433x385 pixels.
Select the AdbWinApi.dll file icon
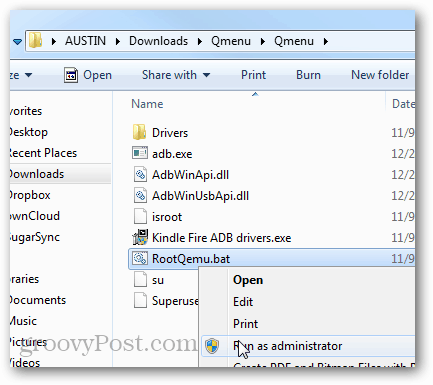pos(140,174)
